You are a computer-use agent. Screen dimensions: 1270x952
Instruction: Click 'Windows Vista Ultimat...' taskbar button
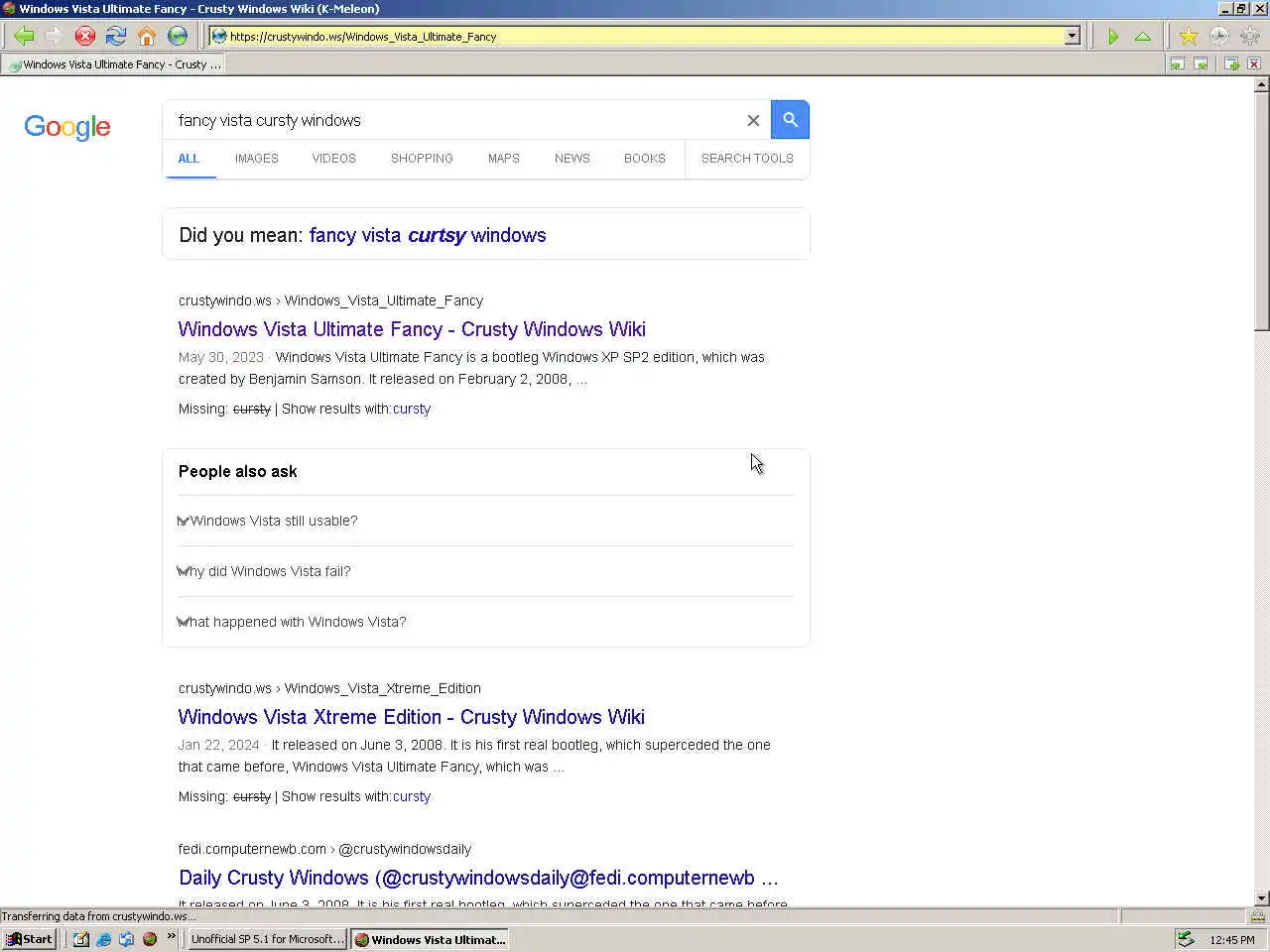(x=431, y=939)
